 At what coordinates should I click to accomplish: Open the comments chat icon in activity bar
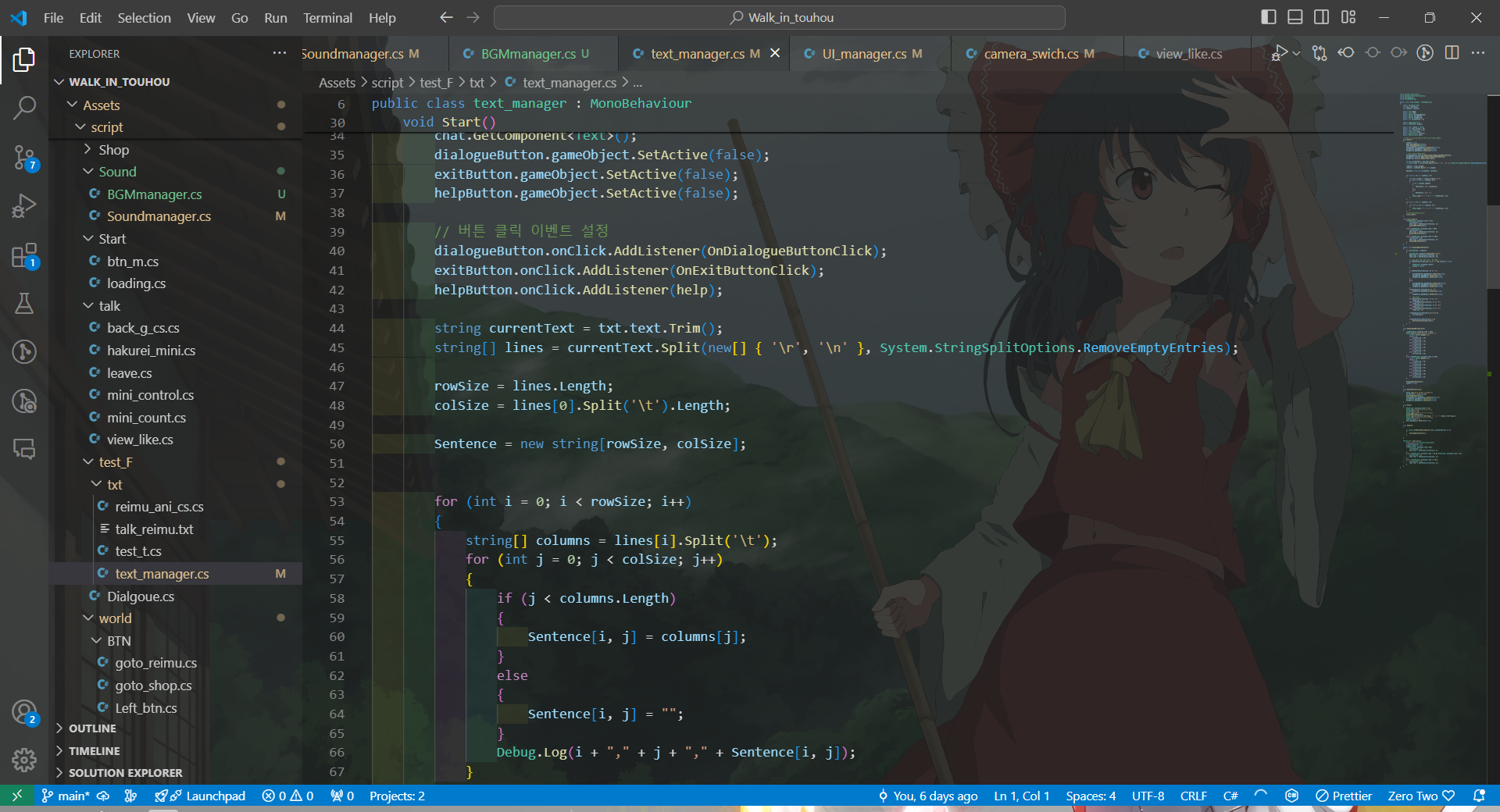click(24, 449)
